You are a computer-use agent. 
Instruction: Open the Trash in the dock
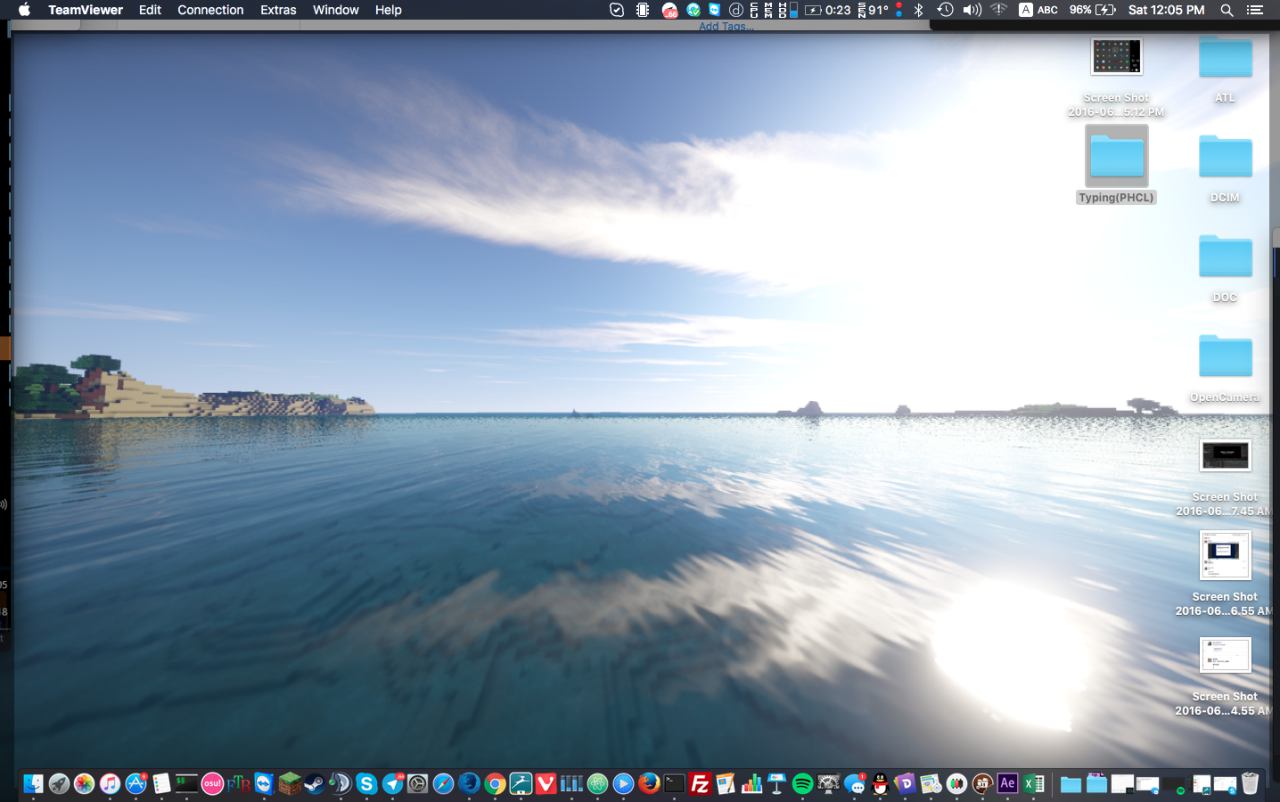pos(1250,784)
